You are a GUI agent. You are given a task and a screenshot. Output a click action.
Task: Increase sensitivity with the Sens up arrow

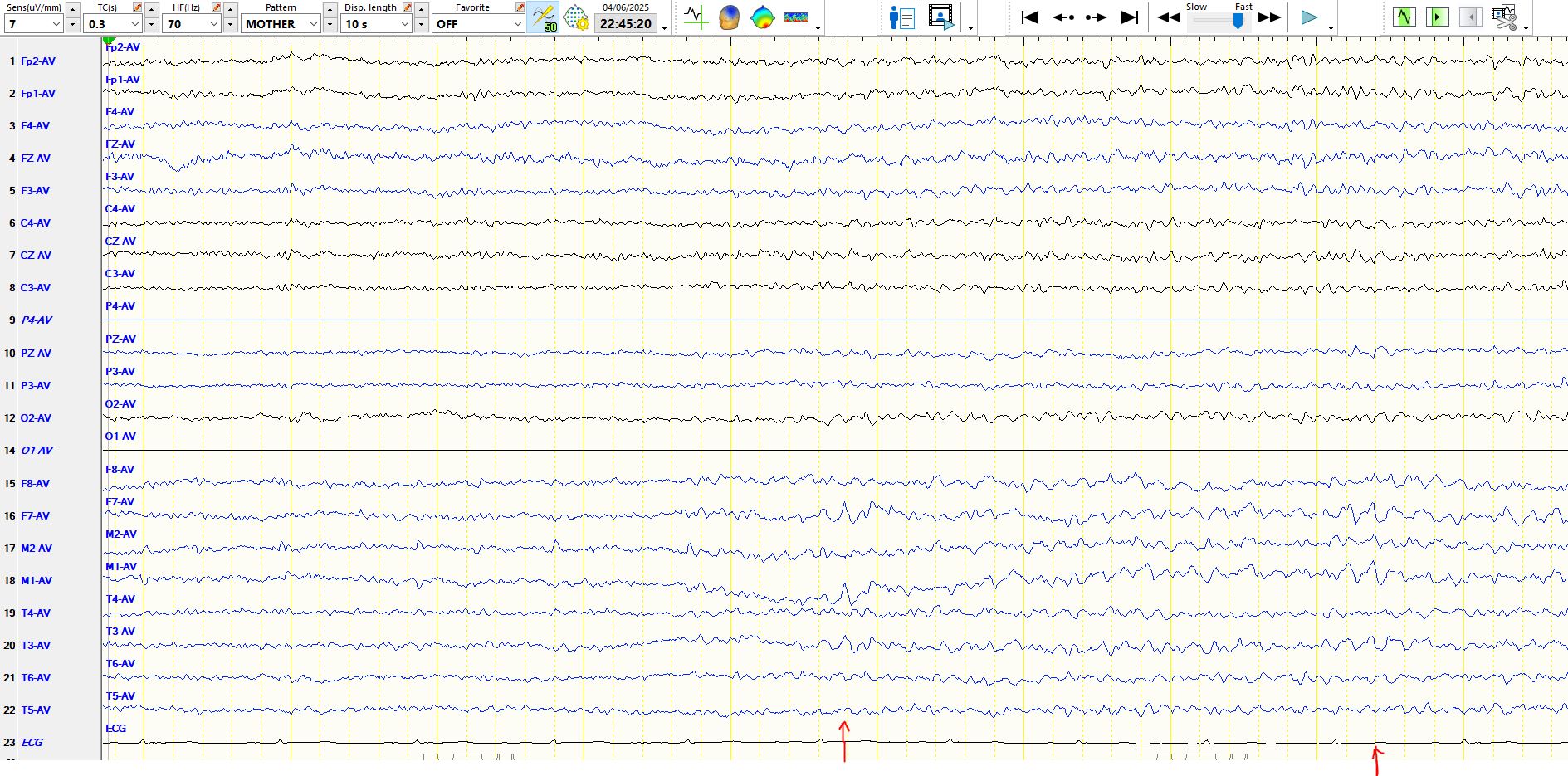click(x=72, y=8)
